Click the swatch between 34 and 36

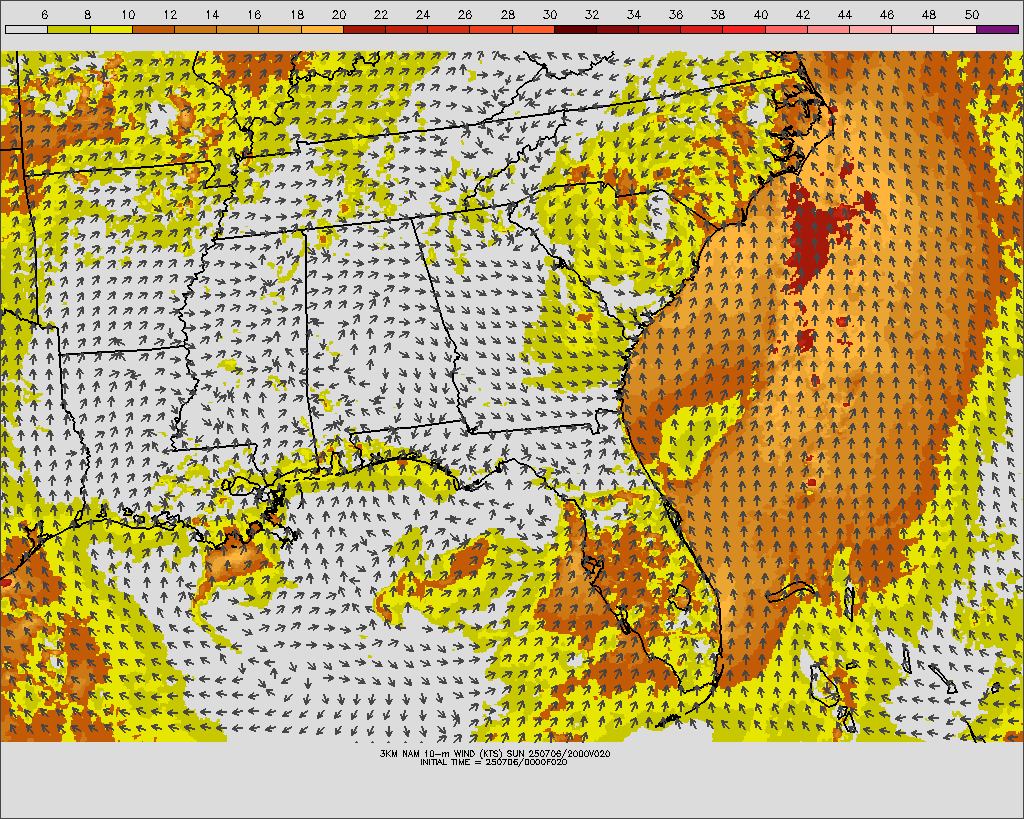tap(660, 29)
